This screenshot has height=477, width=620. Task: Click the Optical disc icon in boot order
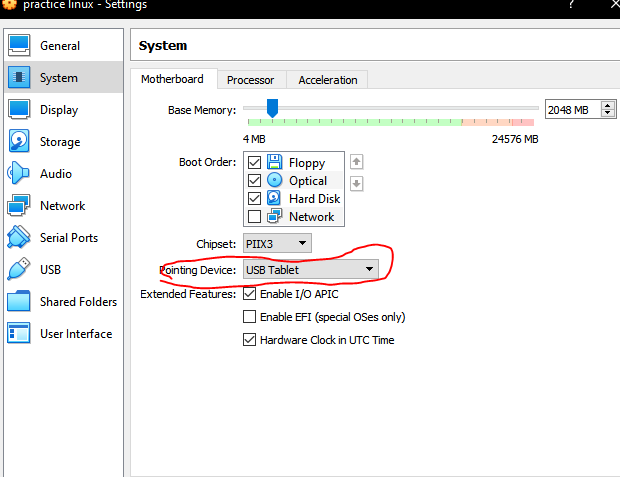click(274, 180)
